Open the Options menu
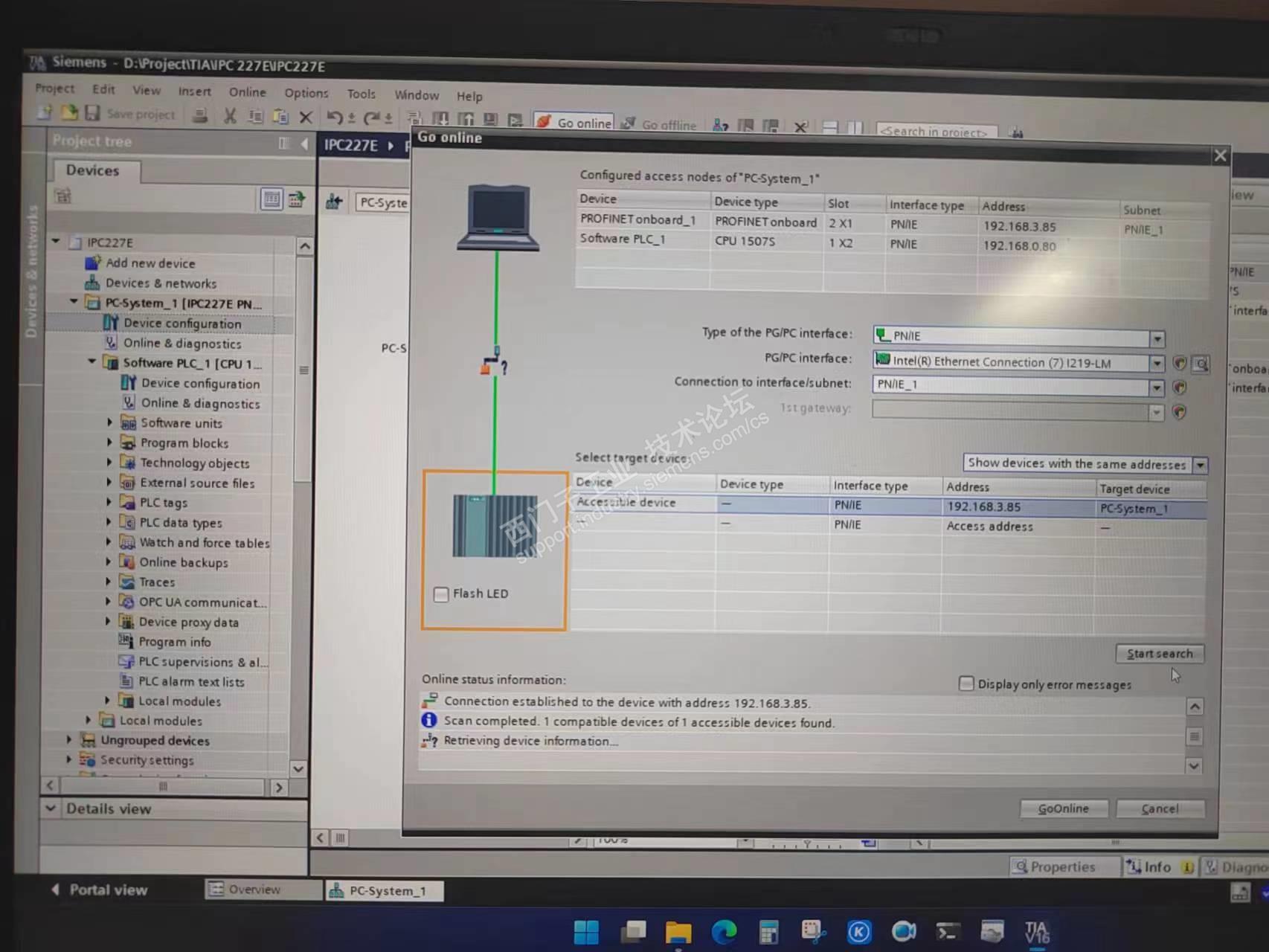This screenshot has width=1269, height=952. pyautogui.click(x=306, y=93)
